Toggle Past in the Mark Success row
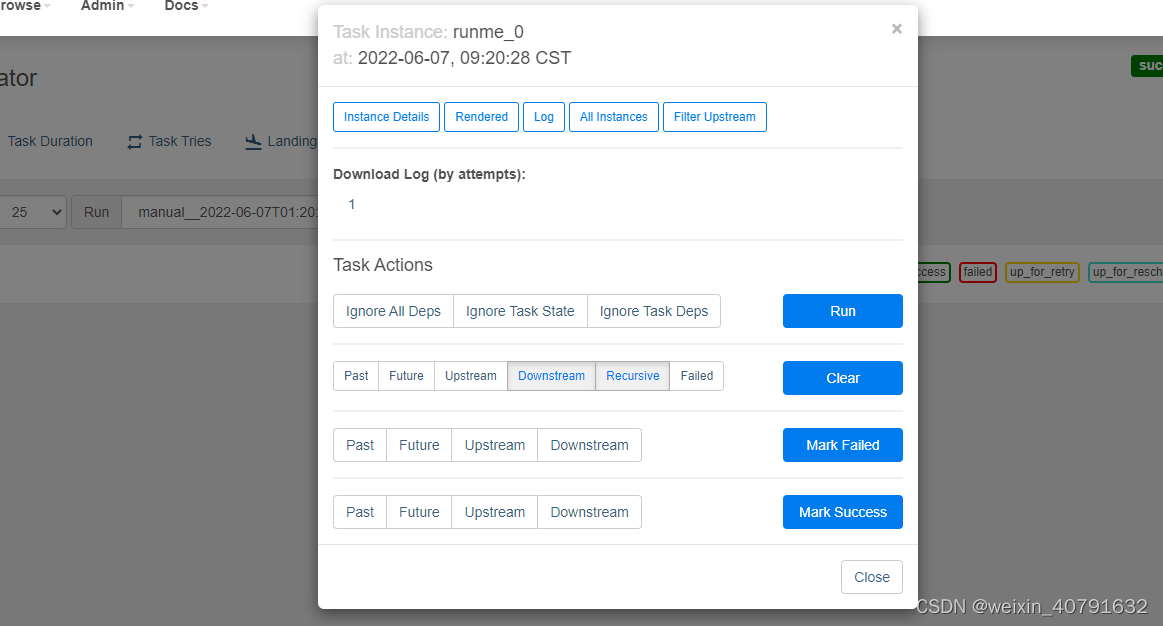This screenshot has width=1163, height=626. 360,512
